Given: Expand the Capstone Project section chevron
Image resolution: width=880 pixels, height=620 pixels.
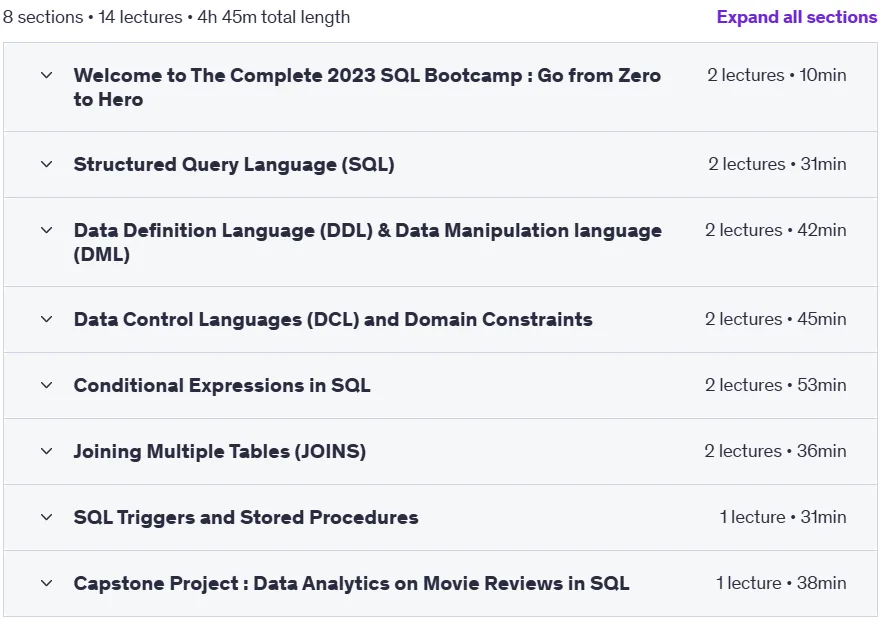Looking at the screenshot, I should point(47,584).
